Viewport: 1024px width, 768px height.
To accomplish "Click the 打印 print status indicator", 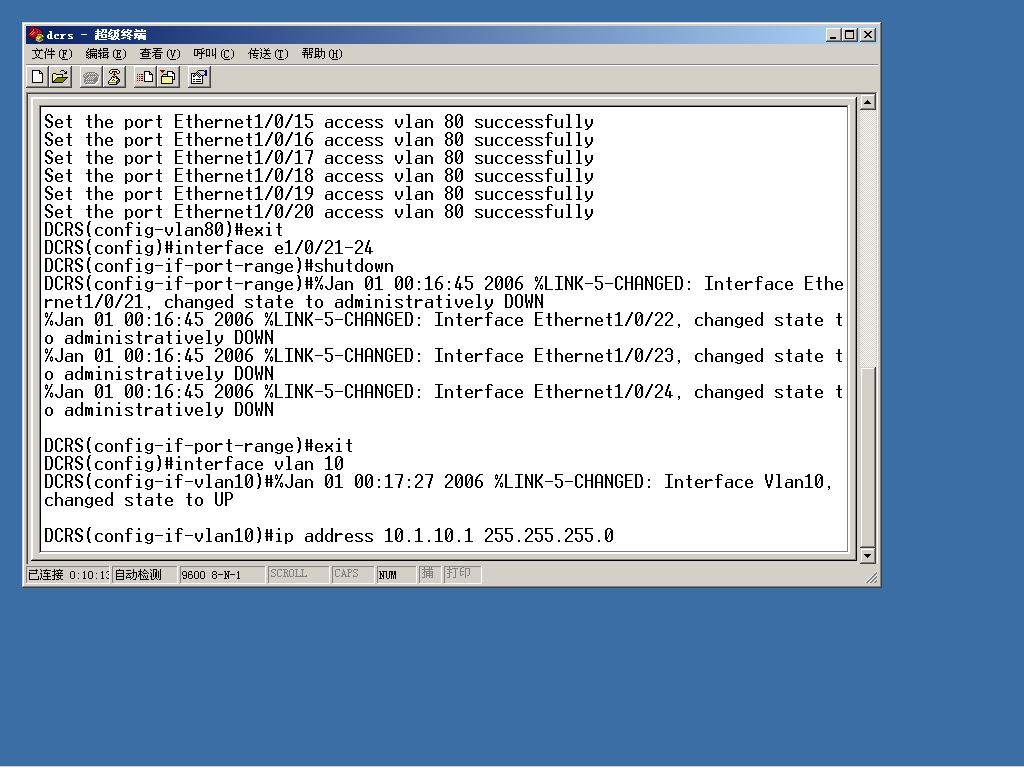I will tap(462, 574).
